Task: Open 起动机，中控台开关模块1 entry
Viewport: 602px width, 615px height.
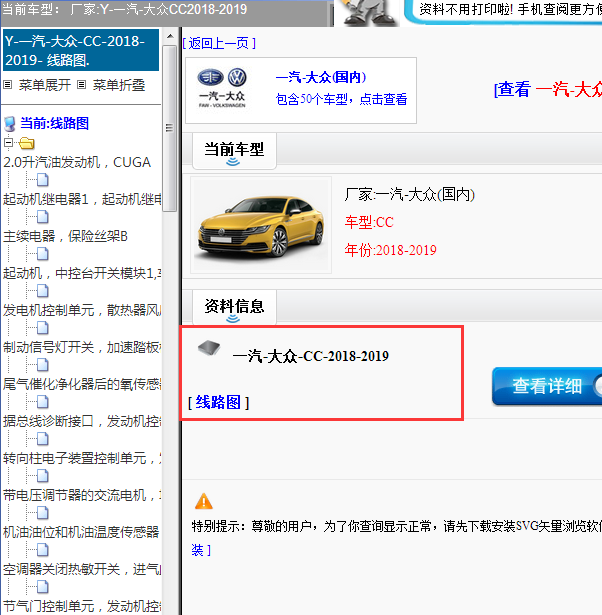Action: (x=82, y=273)
